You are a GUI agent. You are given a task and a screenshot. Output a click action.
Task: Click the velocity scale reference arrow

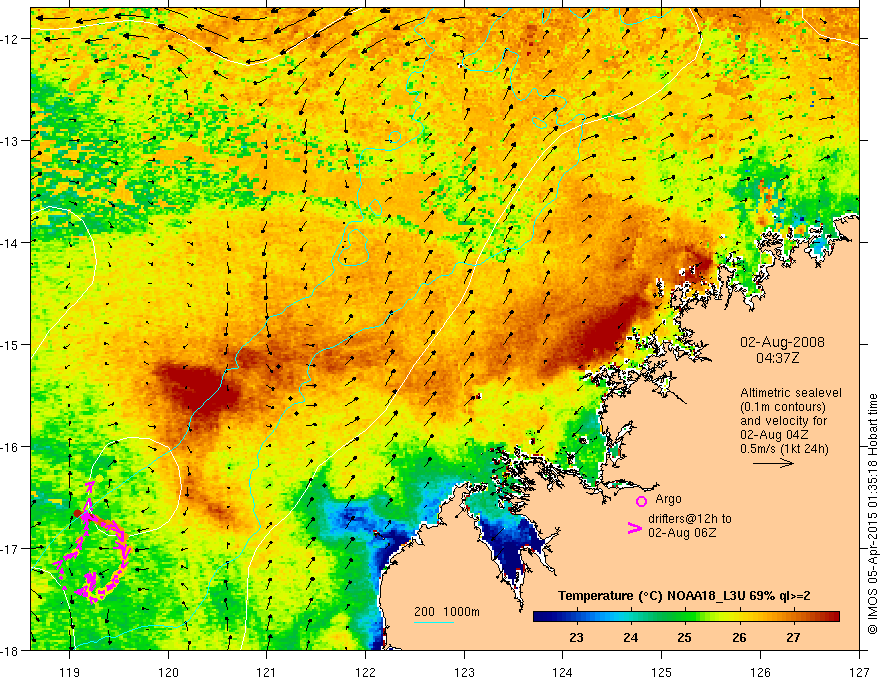[x=773, y=463]
